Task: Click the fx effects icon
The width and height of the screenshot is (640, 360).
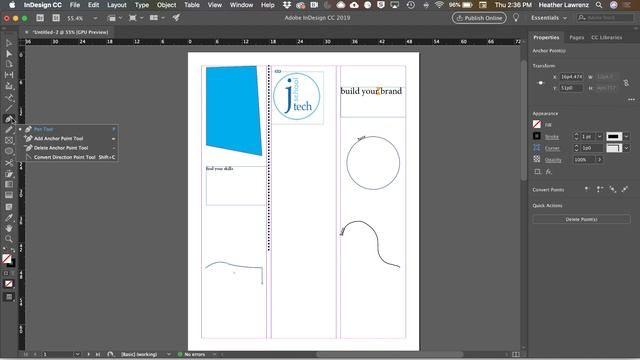Action: (549, 172)
